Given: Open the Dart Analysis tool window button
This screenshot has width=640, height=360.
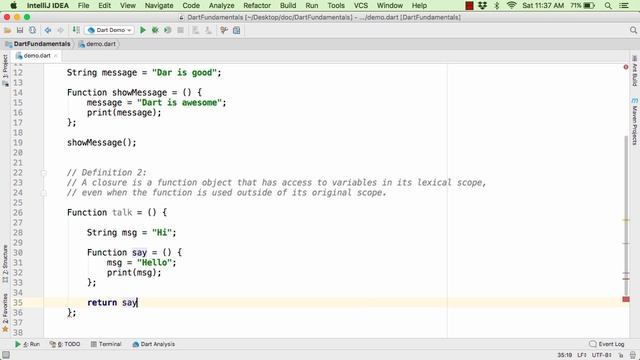Looking at the screenshot, I should 153,344.
